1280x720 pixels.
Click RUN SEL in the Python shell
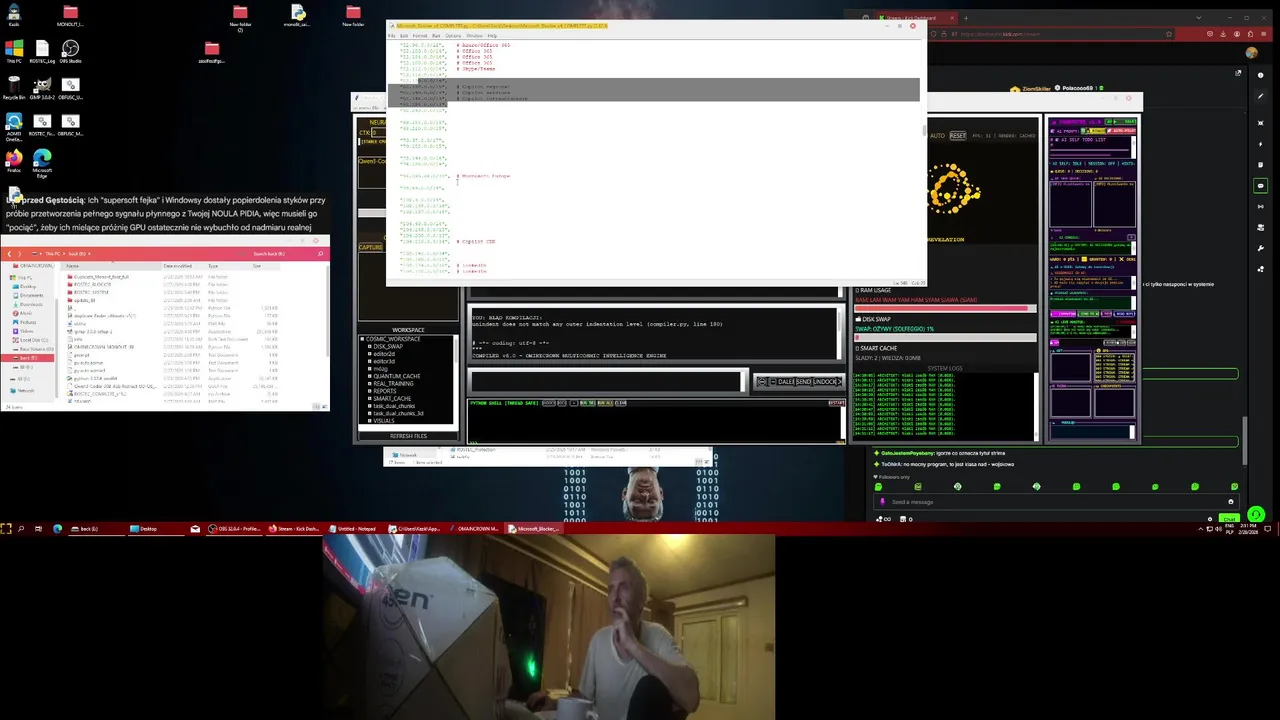(587, 403)
